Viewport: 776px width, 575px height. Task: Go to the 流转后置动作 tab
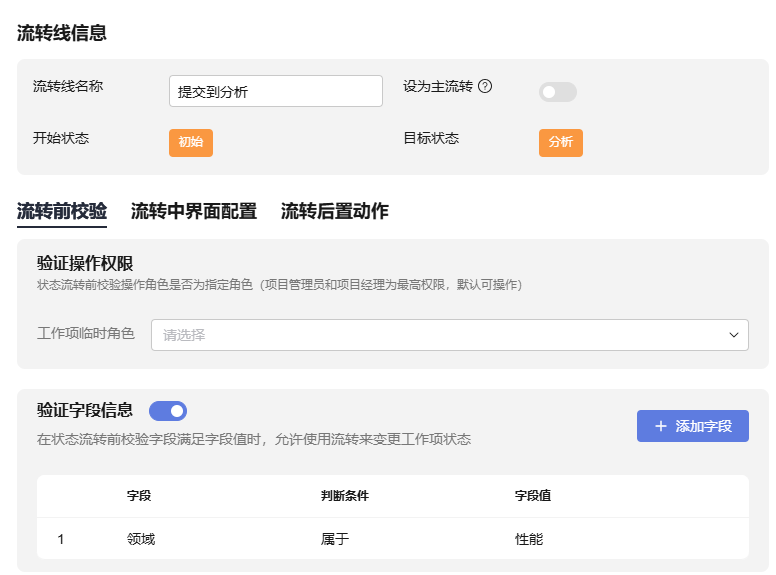(x=335, y=211)
